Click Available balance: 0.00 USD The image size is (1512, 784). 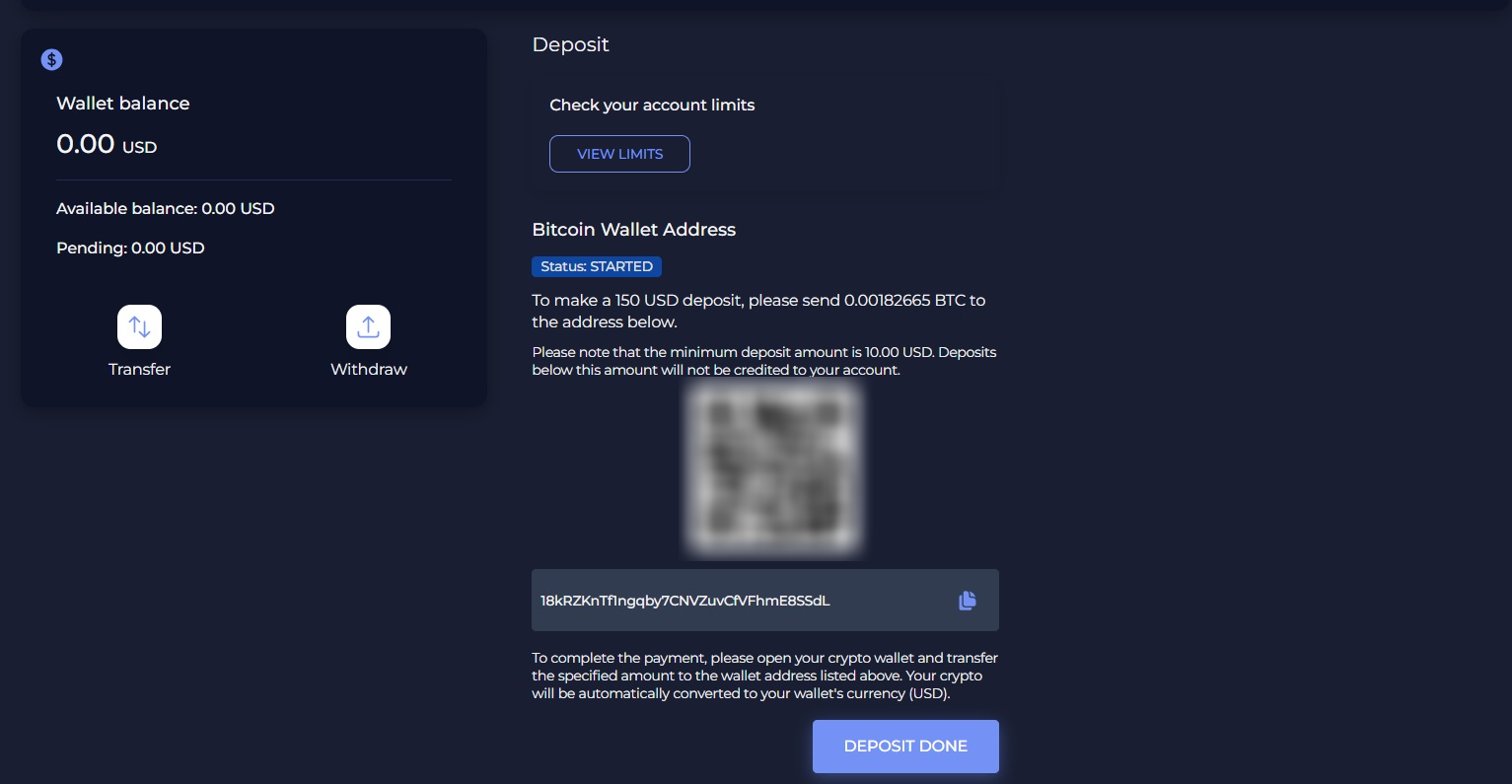[166, 209]
